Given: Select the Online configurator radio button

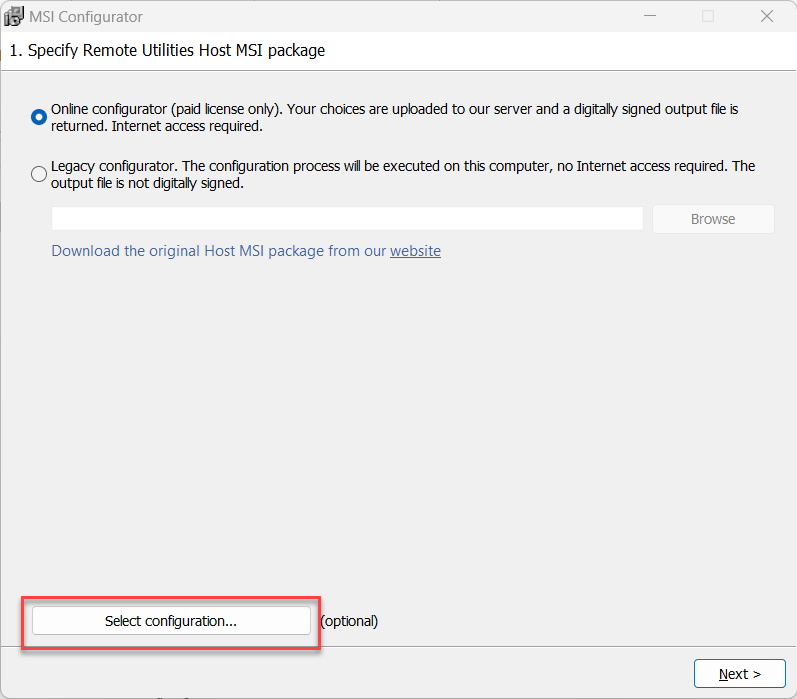Looking at the screenshot, I should pyautogui.click(x=39, y=117).
